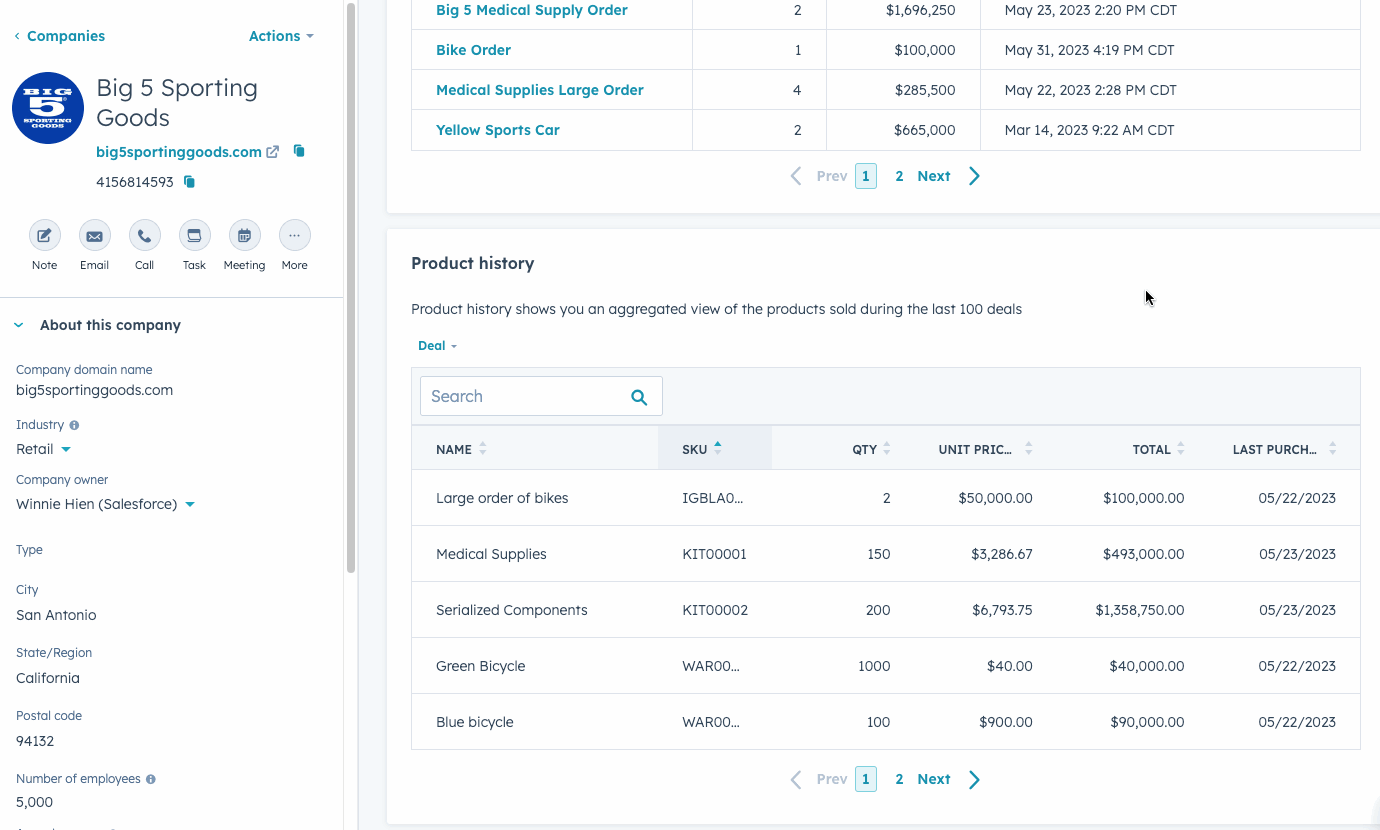Click the left sidebar scrollbar
This screenshot has height=830, width=1380.
click(x=350, y=288)
